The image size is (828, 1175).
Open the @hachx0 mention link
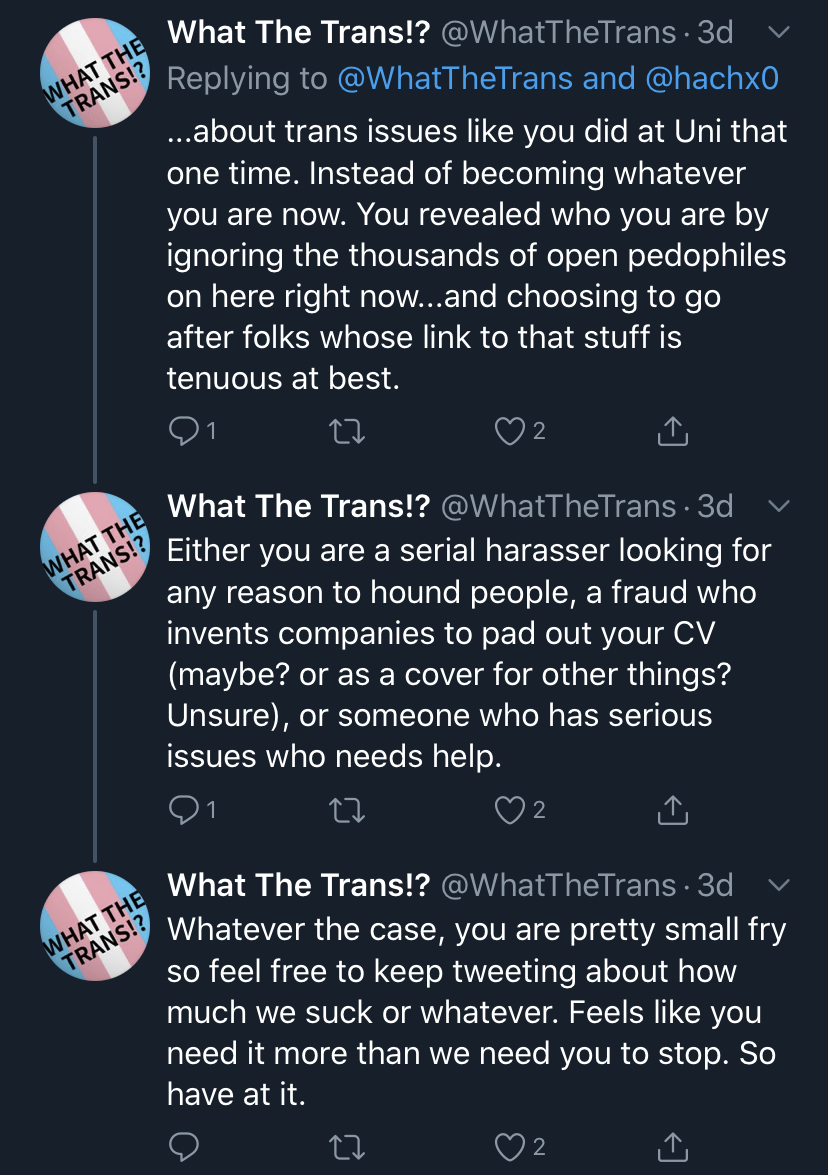click(712, 79)
